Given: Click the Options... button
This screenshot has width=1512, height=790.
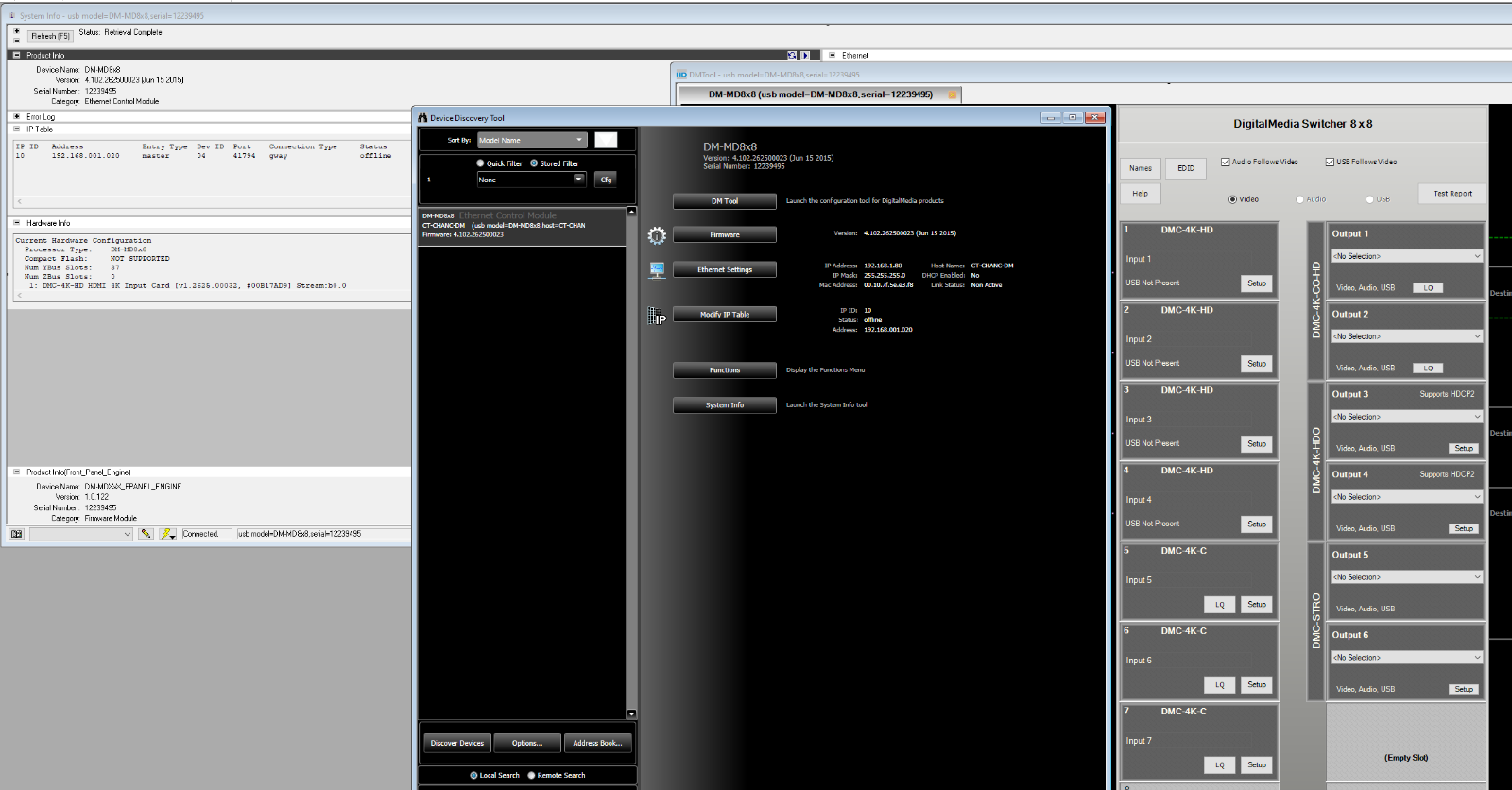Looking at the screenshot, I should coord(527,743).
